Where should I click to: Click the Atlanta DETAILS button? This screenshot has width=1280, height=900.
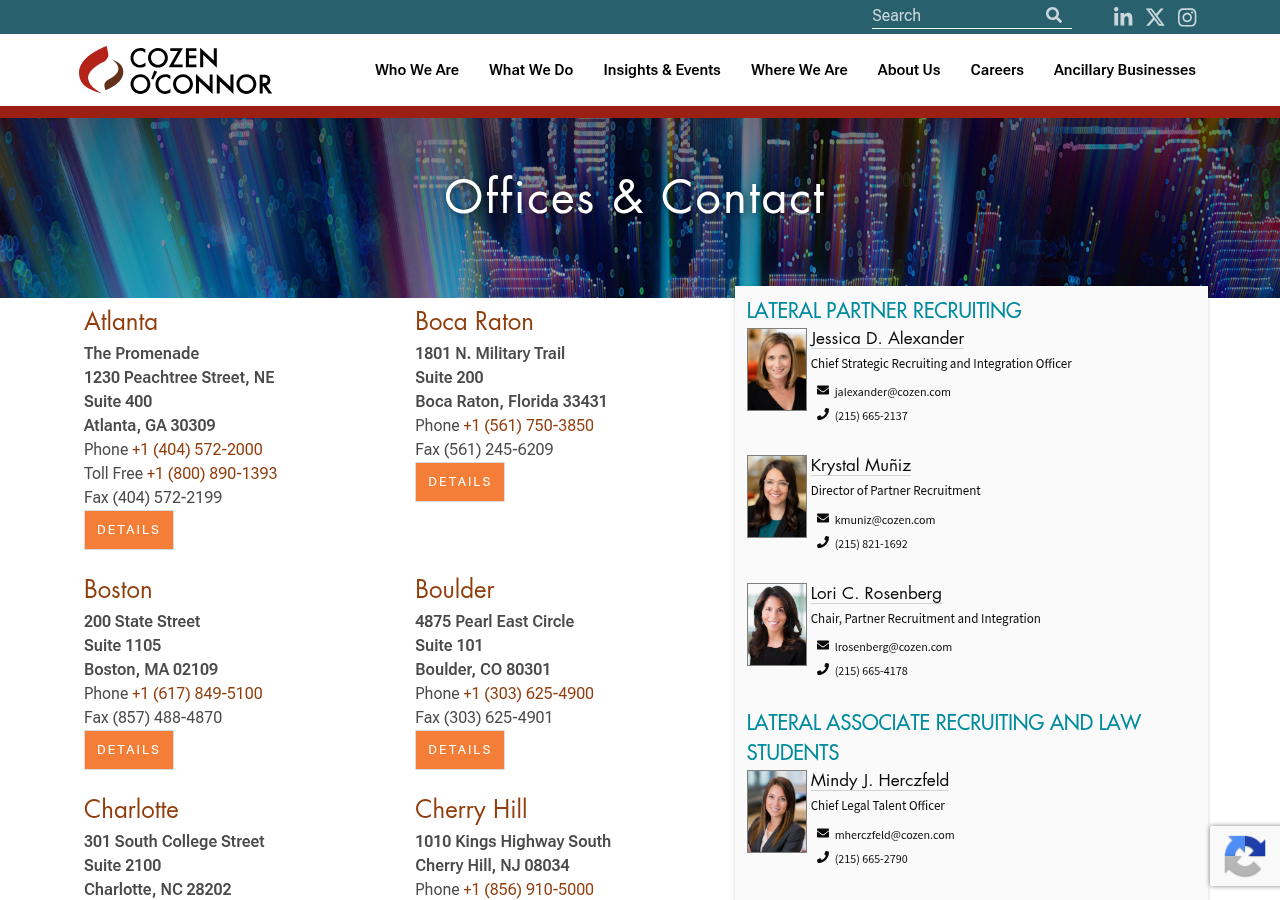(x=129, y=530)
